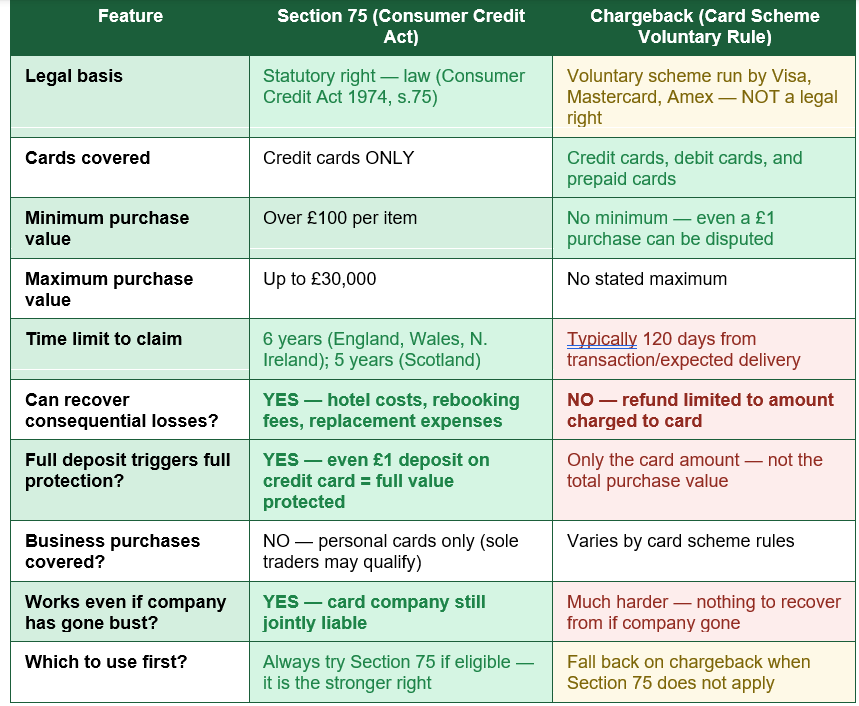The height and width of the screenshot is (706, 859).
Task: Click 'Always try Section 75 if eligible' cell
Action: pyautogui.click(x=400, y=672)
